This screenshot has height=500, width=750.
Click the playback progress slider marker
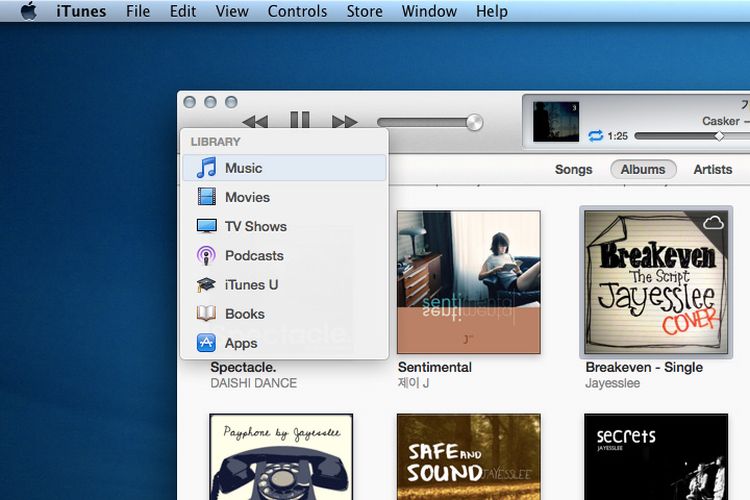[719, 136]
